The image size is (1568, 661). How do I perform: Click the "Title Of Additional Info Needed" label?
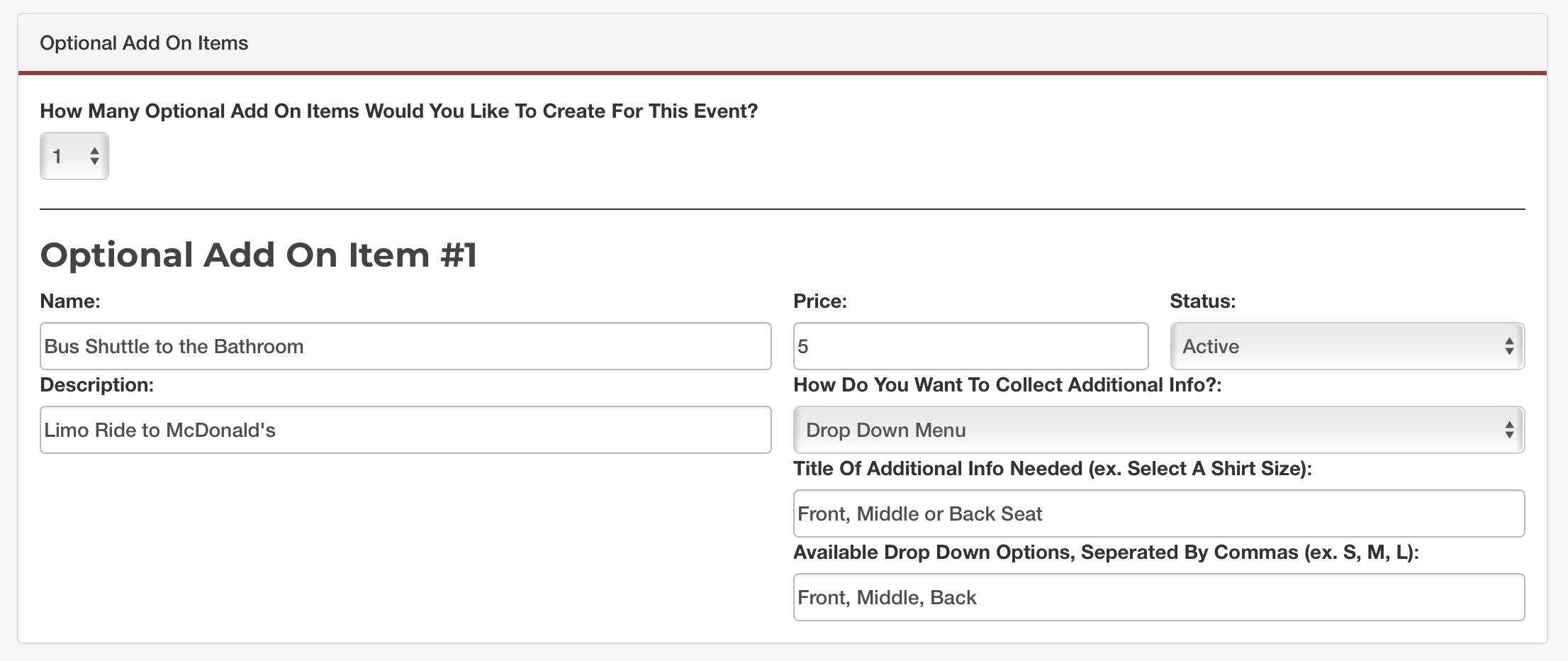(x=1052, y=469)
